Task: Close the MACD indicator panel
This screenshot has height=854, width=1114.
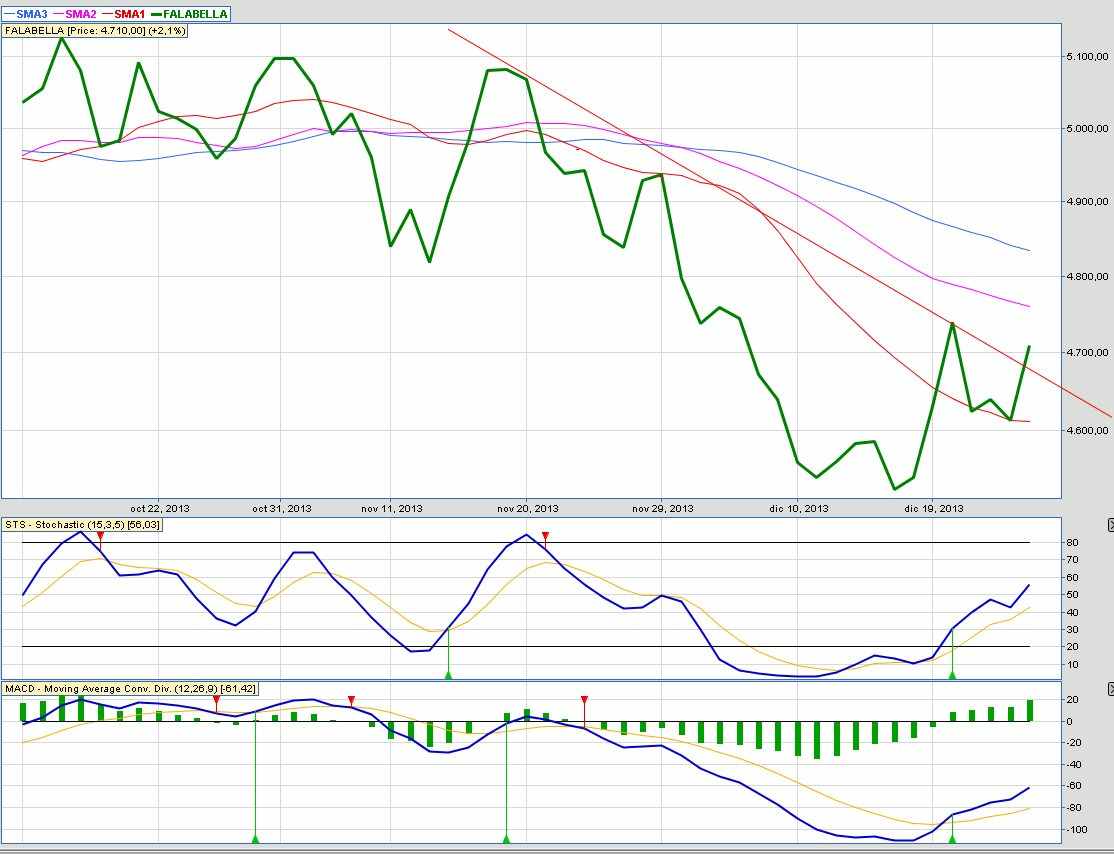Action: (1110, 690)
